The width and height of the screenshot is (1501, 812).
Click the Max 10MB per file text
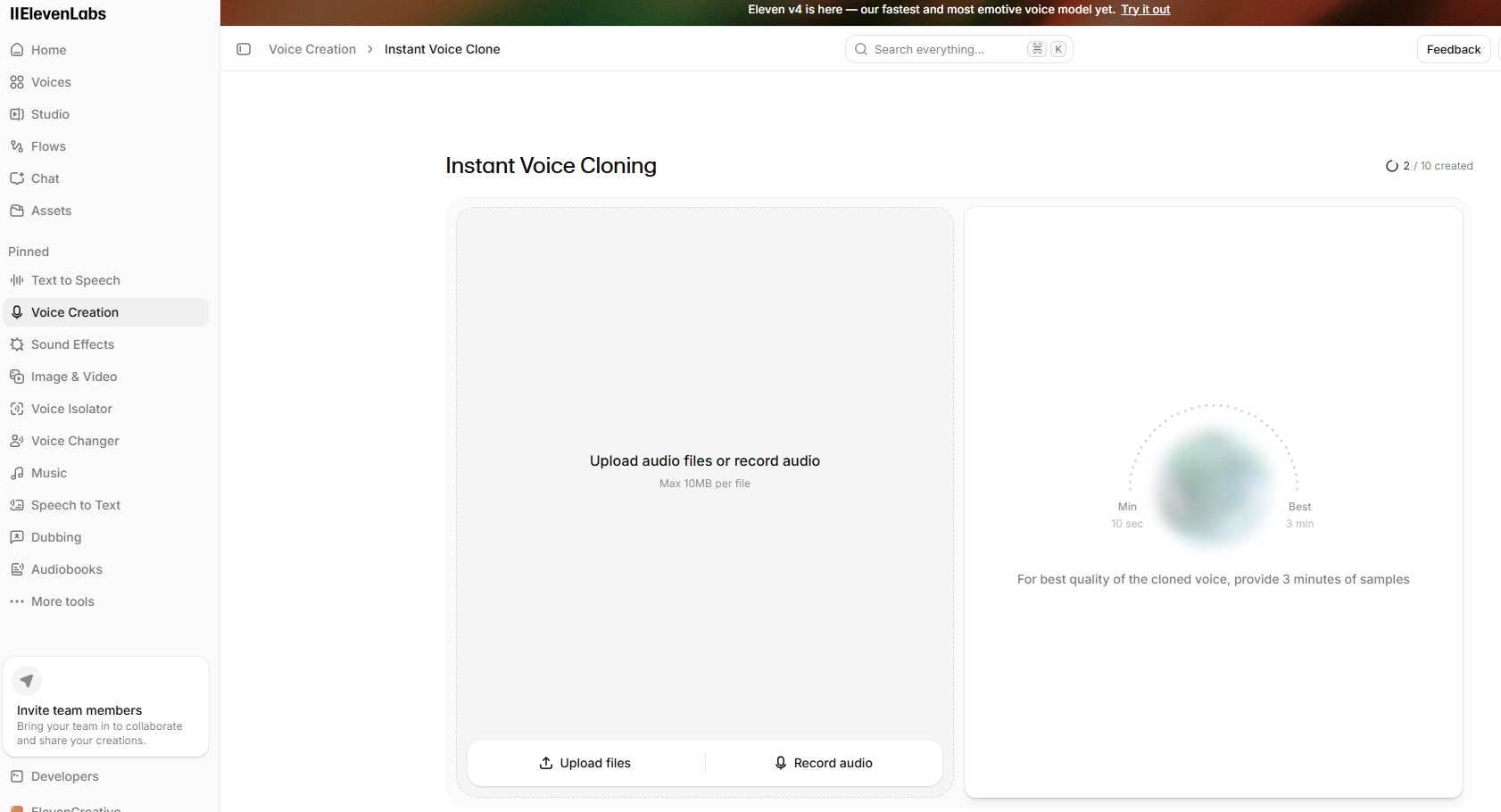[705, 484]
